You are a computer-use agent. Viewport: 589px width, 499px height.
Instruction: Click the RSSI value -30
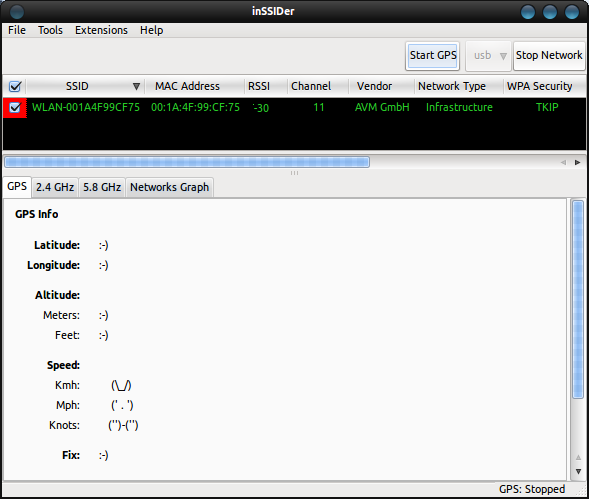click(x=261, y=108)
